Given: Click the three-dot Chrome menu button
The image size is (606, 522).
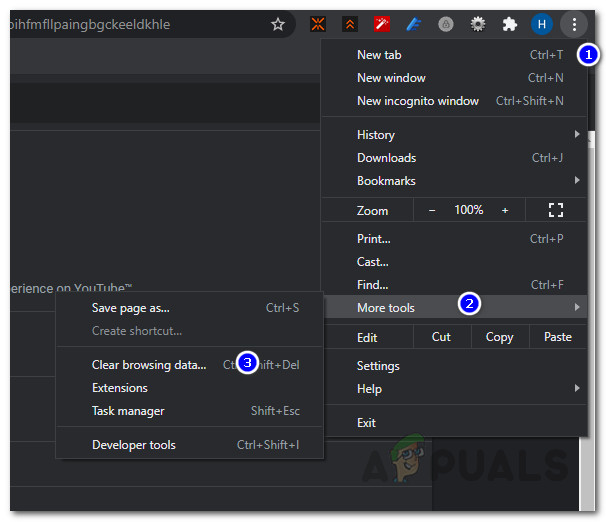Looking at the screenshot, I should 573,24.
